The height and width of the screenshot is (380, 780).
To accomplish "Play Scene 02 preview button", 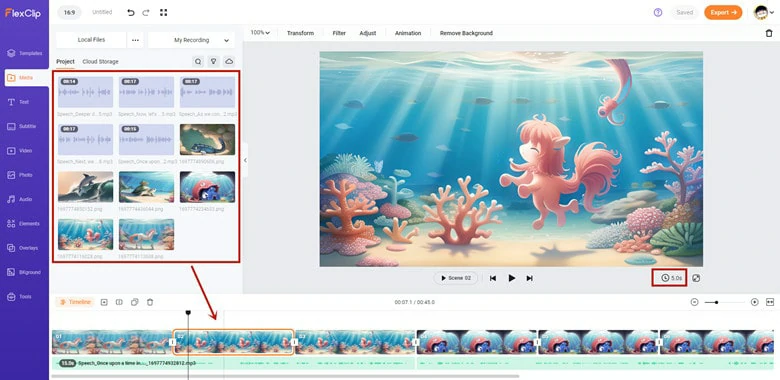I will [456, 278].
